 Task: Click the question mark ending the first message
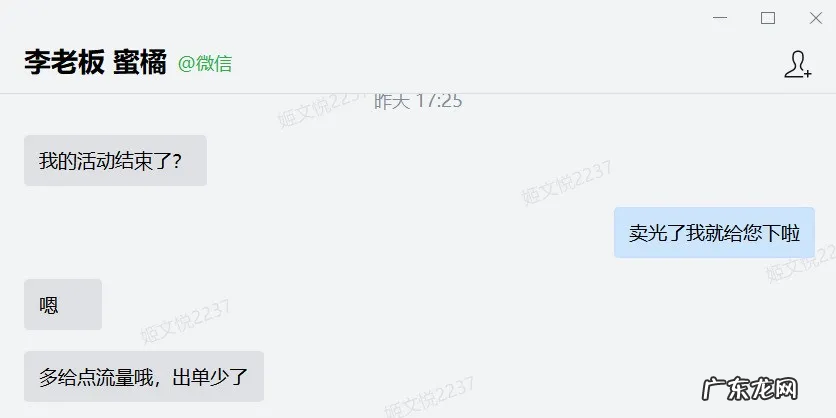178,161
